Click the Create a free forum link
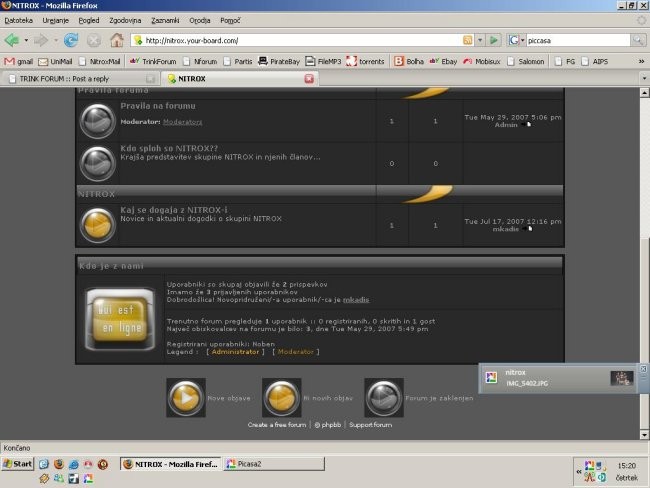 coord(277,425)
